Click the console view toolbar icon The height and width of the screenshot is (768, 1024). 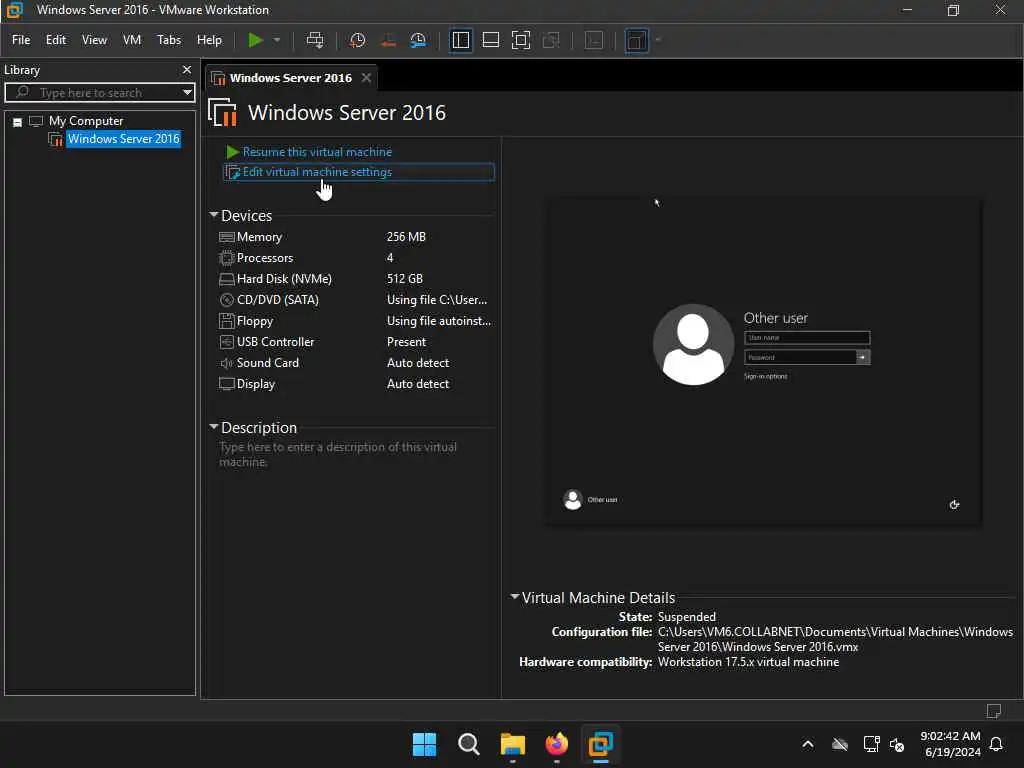tap(594, 40)
